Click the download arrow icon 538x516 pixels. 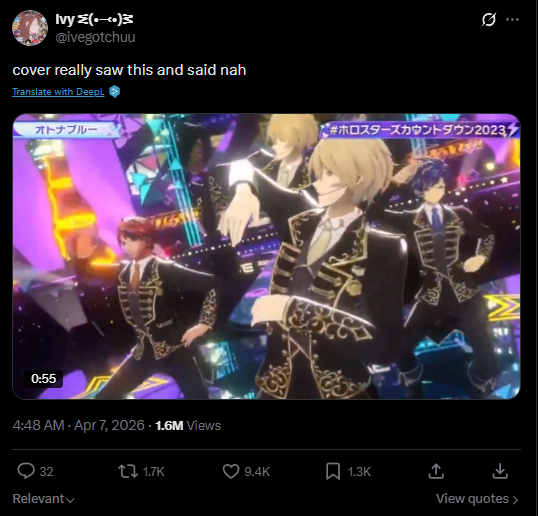tap(500, 471)
